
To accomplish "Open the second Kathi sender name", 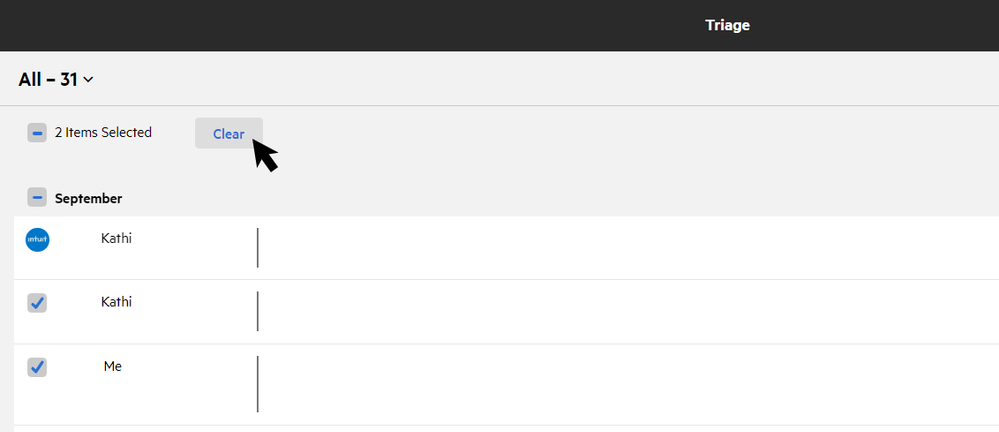I will click(116, 302).
